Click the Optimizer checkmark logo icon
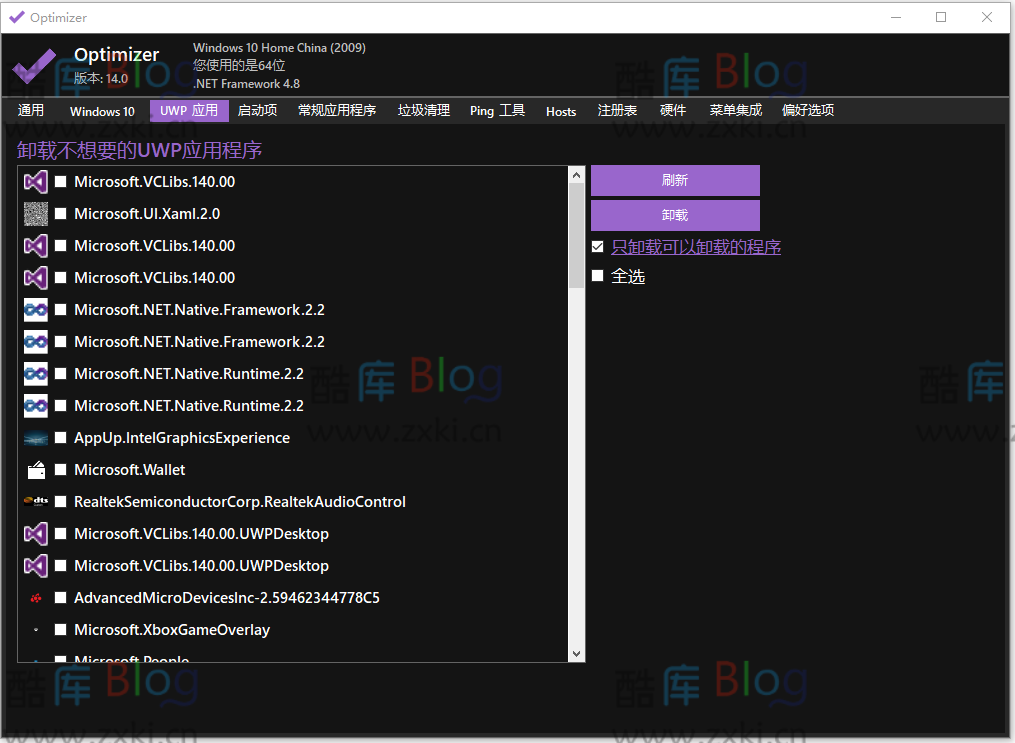The height and width of the screenshot is (743, 1015). [x=33, y=66]
